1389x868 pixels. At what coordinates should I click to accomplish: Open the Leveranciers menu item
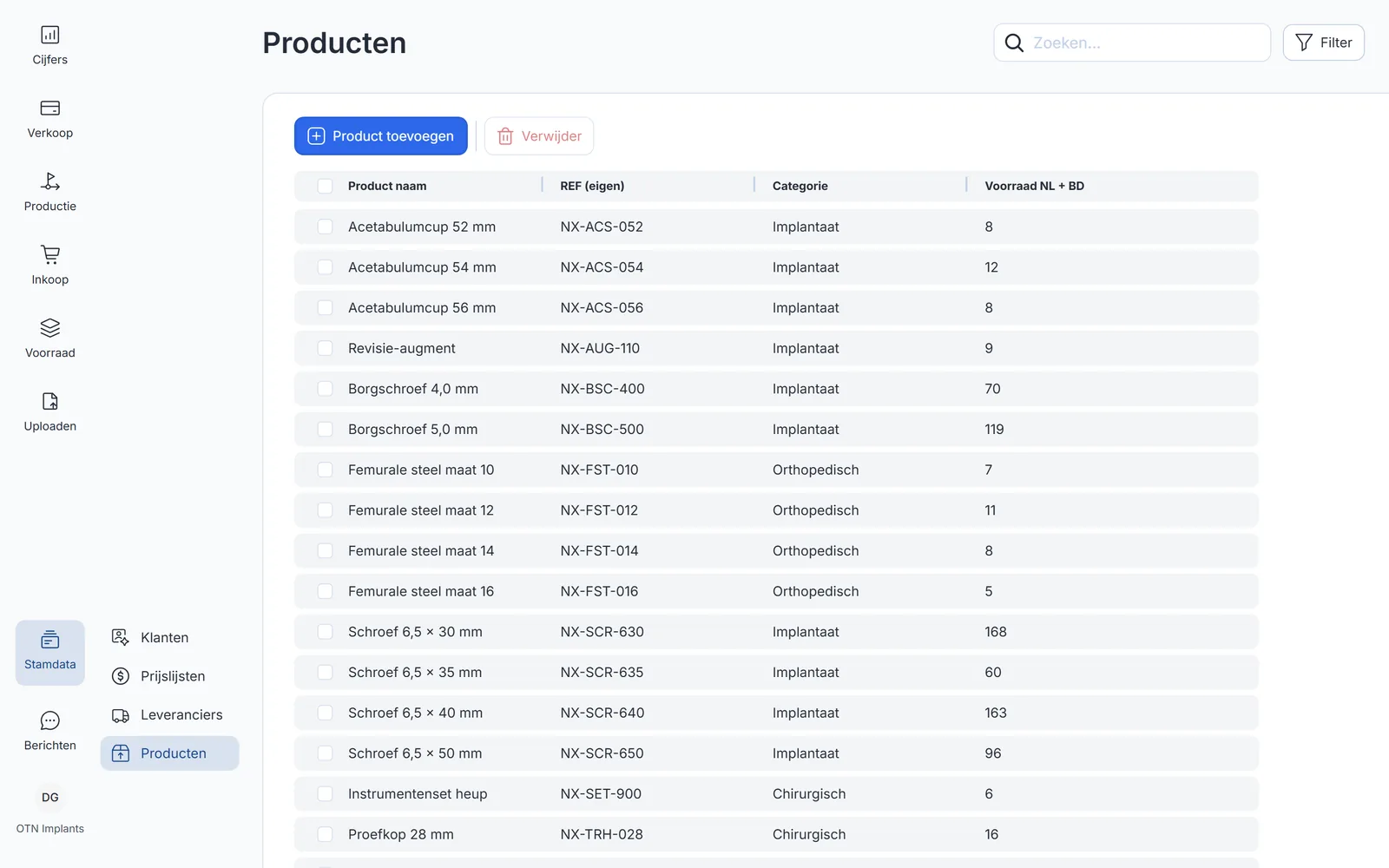pyautogui.click(x=169, y=715)
